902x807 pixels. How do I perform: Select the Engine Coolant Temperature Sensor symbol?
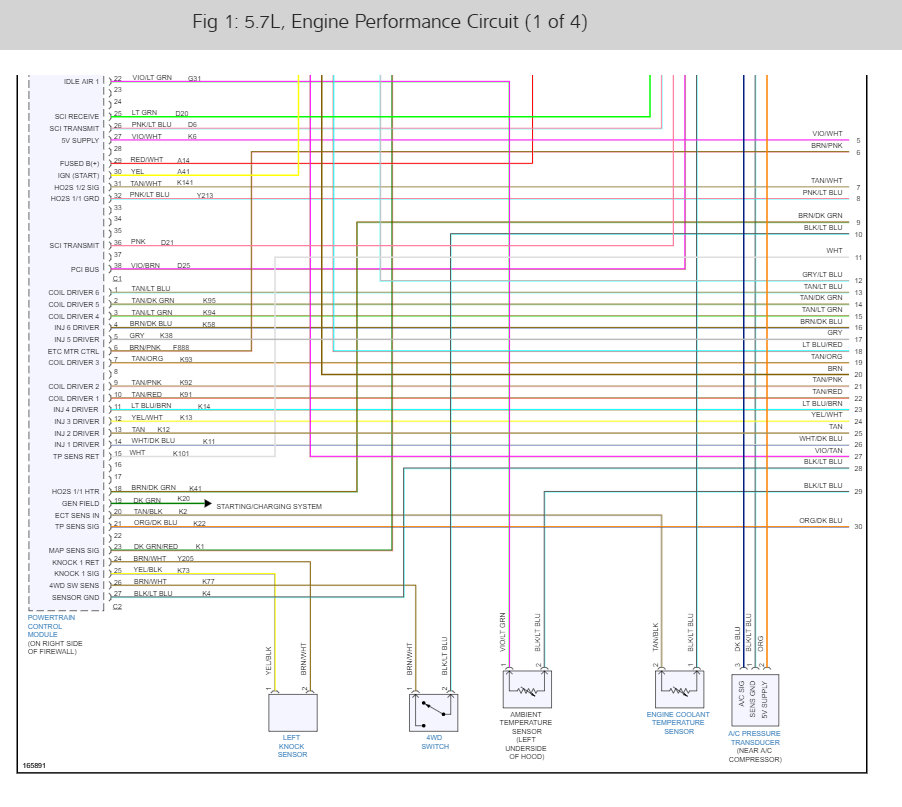[x=679, y=689]
